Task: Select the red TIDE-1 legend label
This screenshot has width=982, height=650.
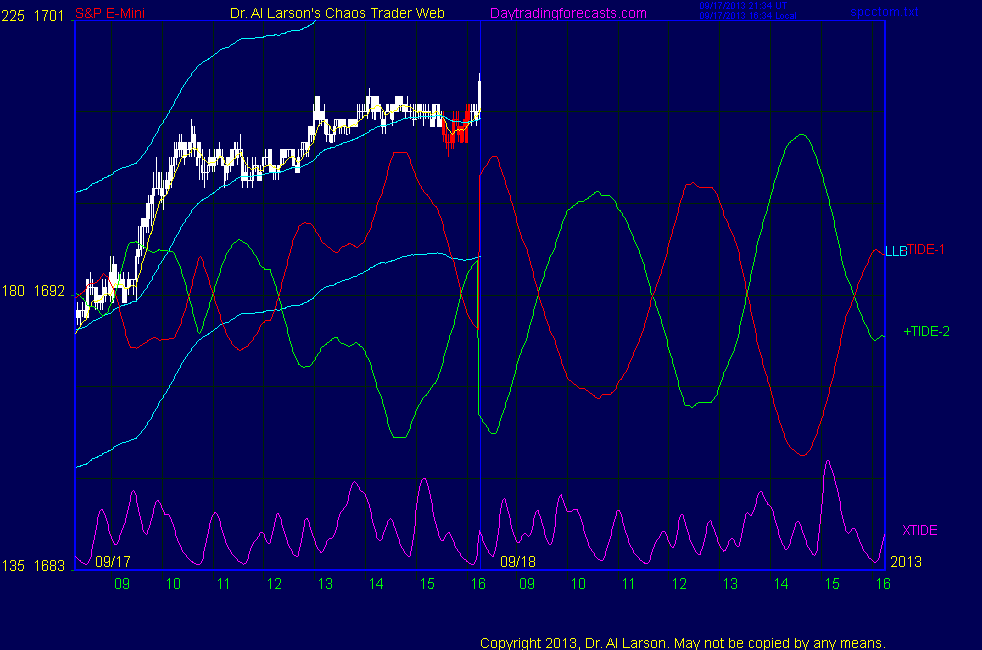Action: coord(926,250)
